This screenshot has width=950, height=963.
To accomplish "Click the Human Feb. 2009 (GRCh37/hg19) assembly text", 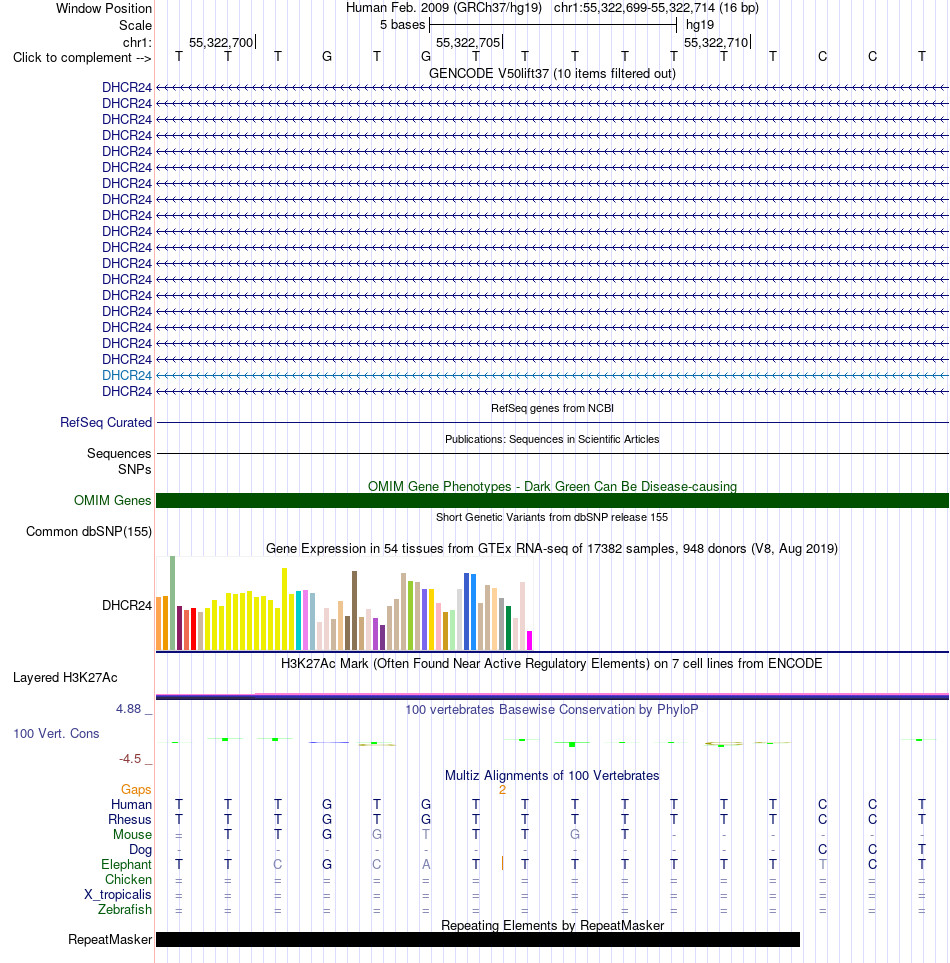I will pyautogui.click(x=443, y=8).
